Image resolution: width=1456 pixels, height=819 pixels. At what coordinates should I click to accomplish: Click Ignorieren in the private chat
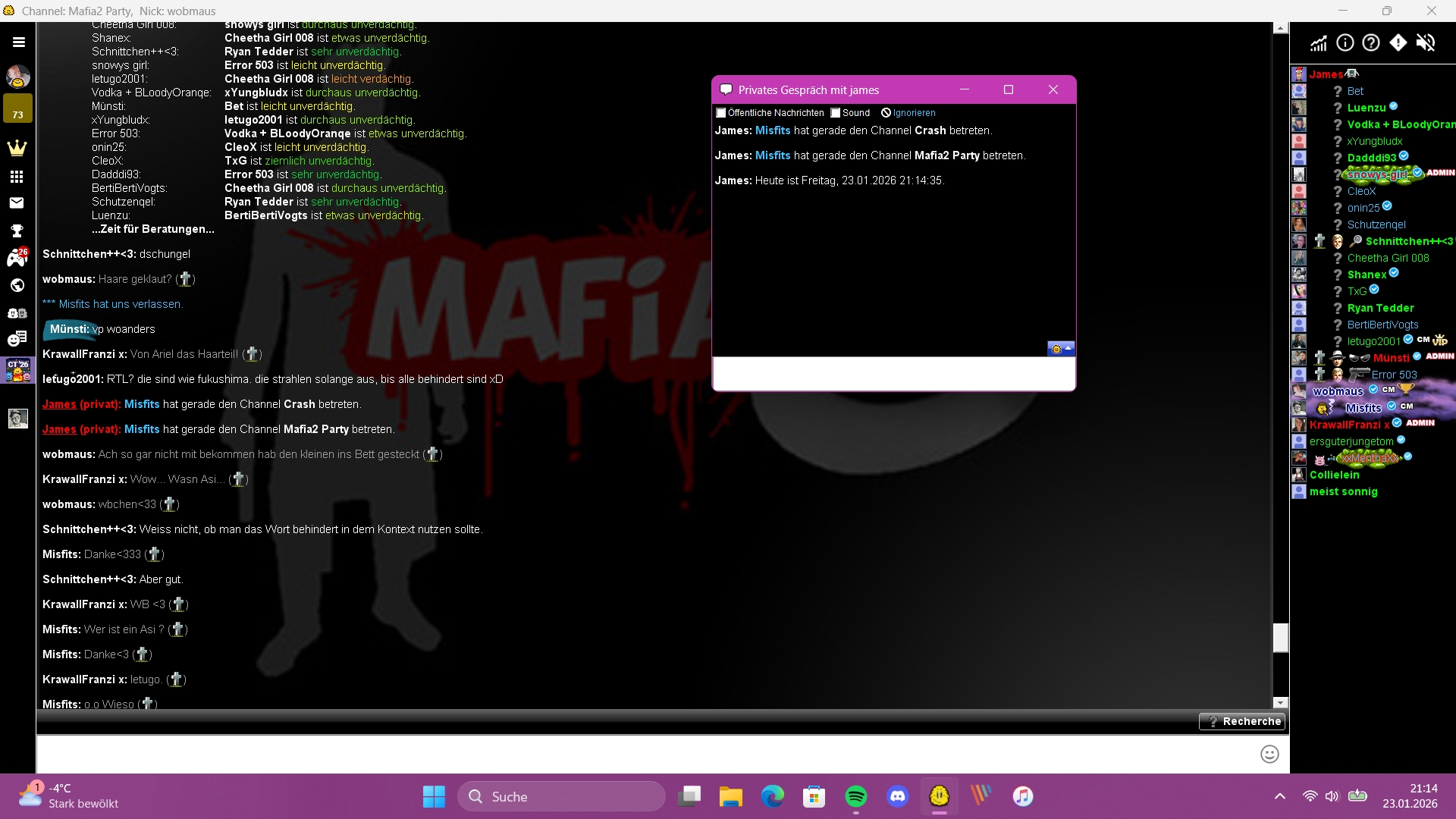click(x=913, y=113)
